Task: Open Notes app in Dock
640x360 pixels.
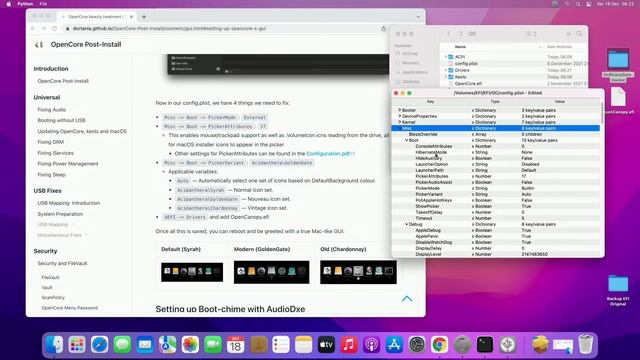Action: pos(304,345)
